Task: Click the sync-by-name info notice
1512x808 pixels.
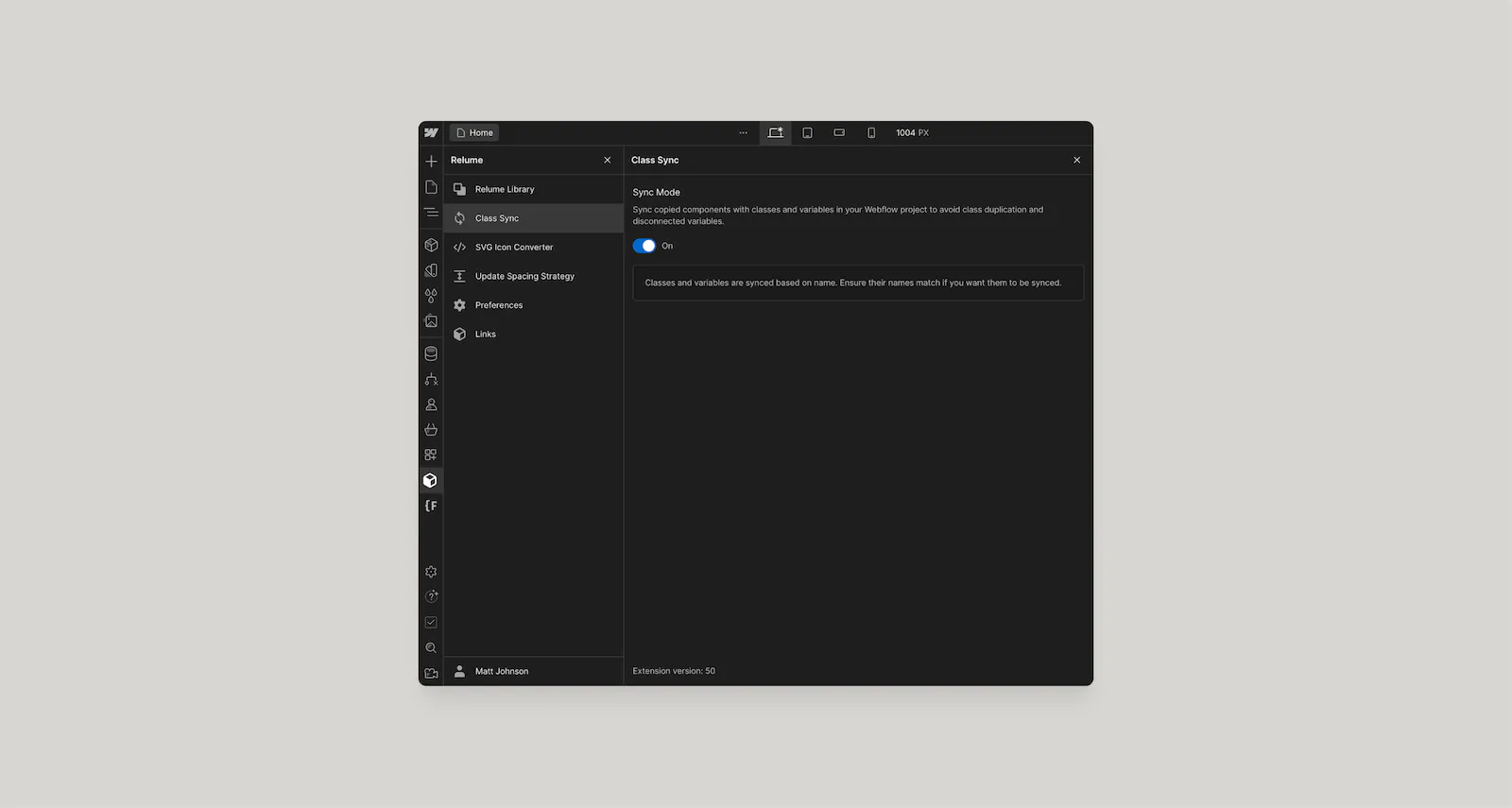Action: [x=858, y=283]
